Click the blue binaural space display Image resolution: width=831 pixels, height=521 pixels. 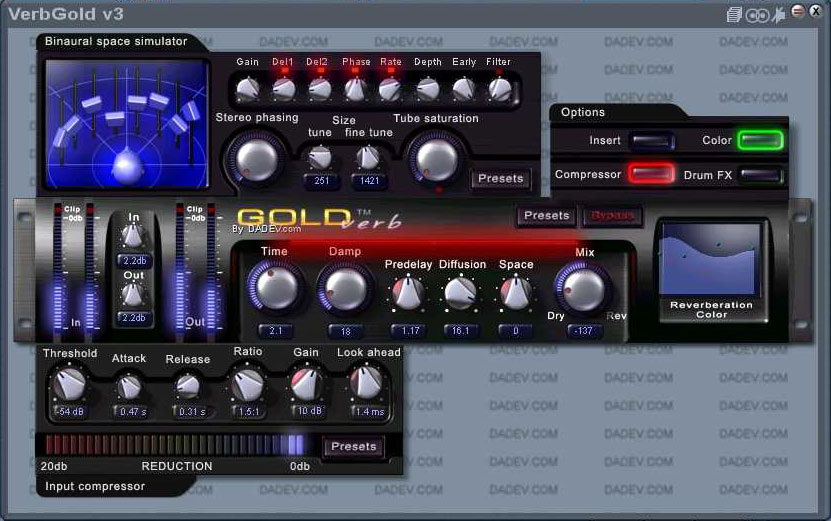126,124
